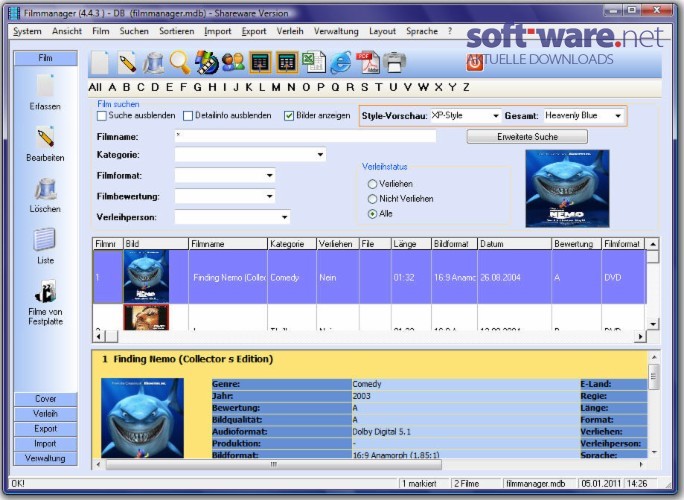Sort by the Bewertung column header
Image resolution: width=684 pixels, height=500 pixels.
[x=576, y=244]
